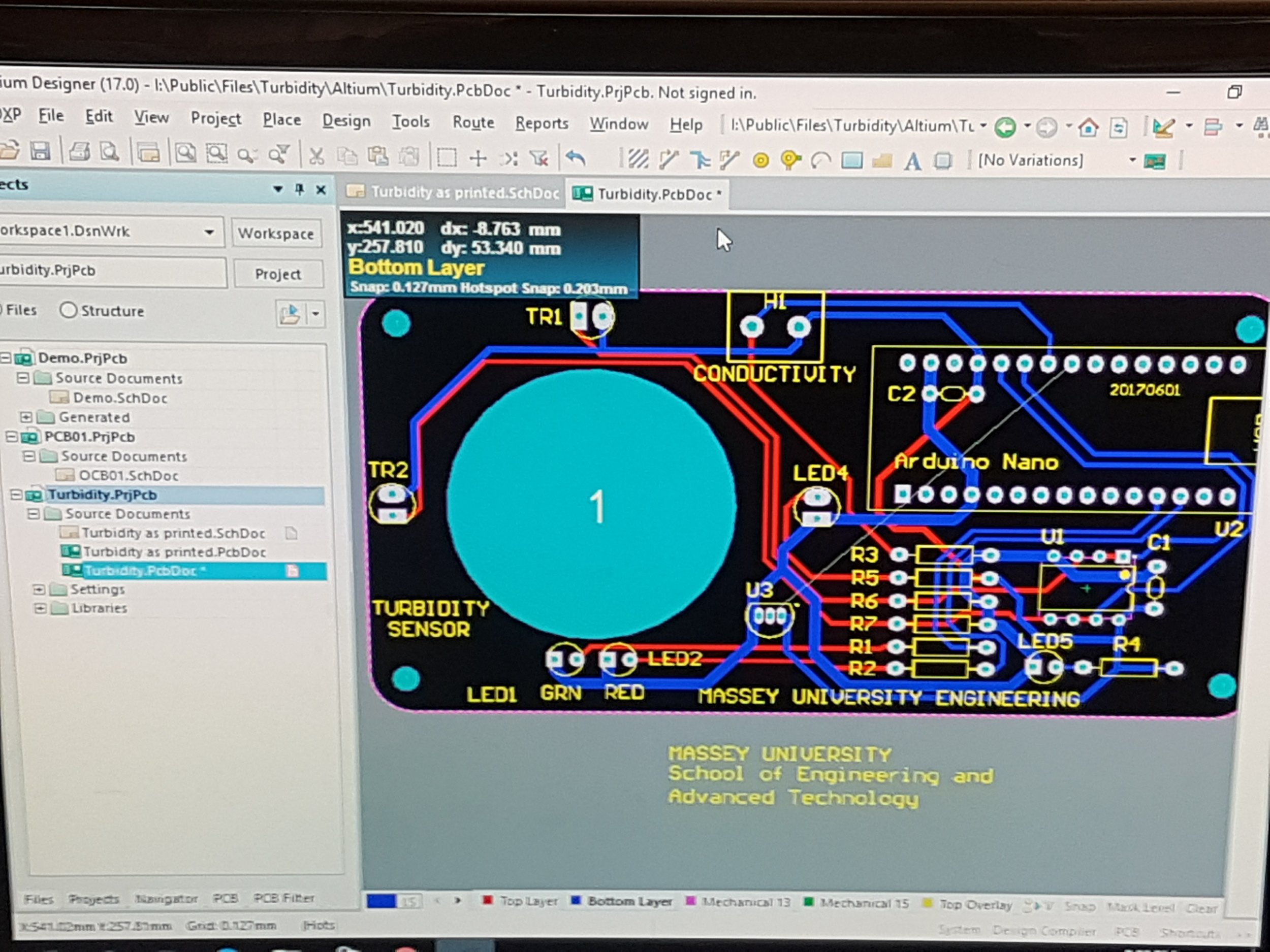Open the Reports menu
The image size is (1270, 952).
(542, 123)
